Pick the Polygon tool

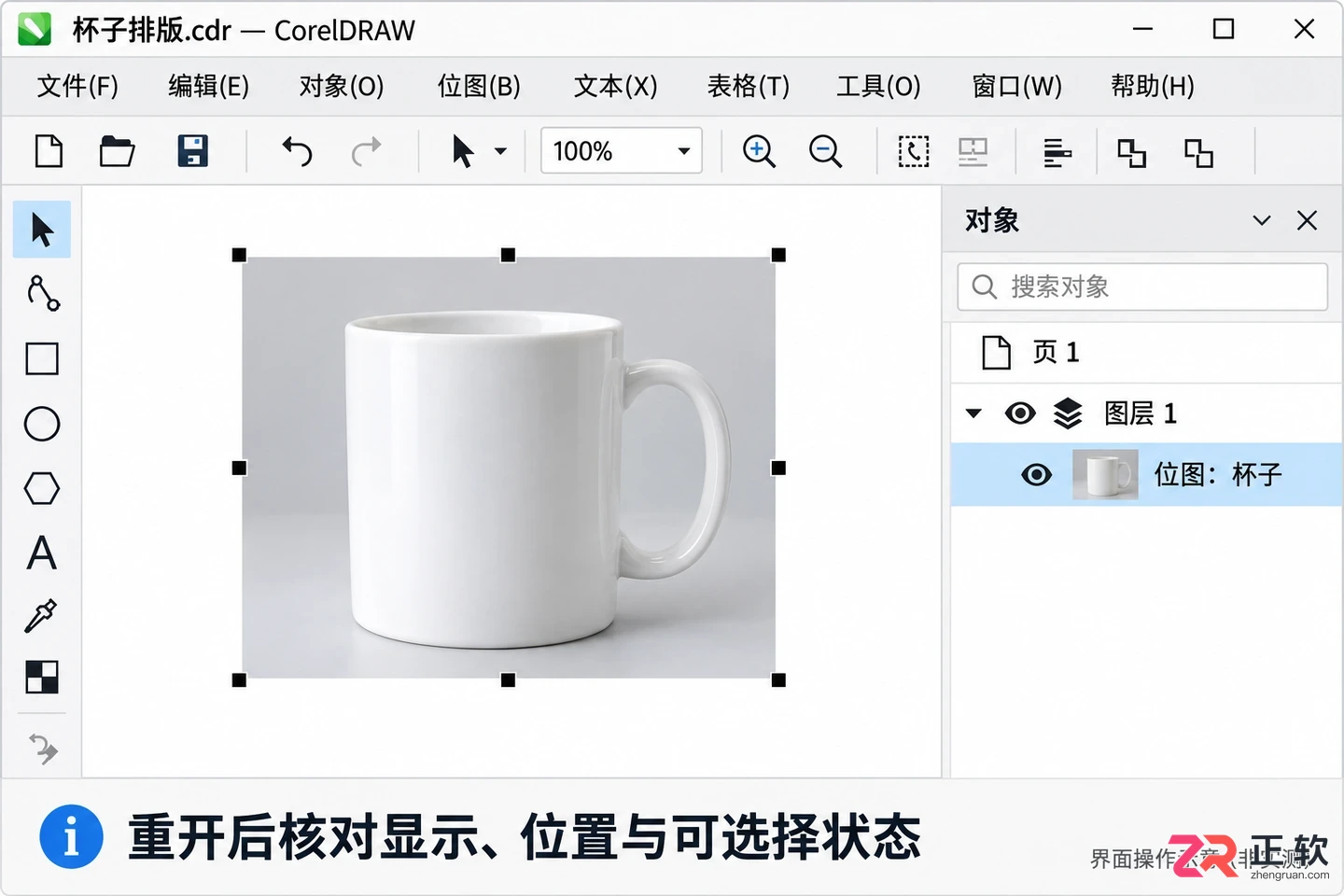pos(42,488)
